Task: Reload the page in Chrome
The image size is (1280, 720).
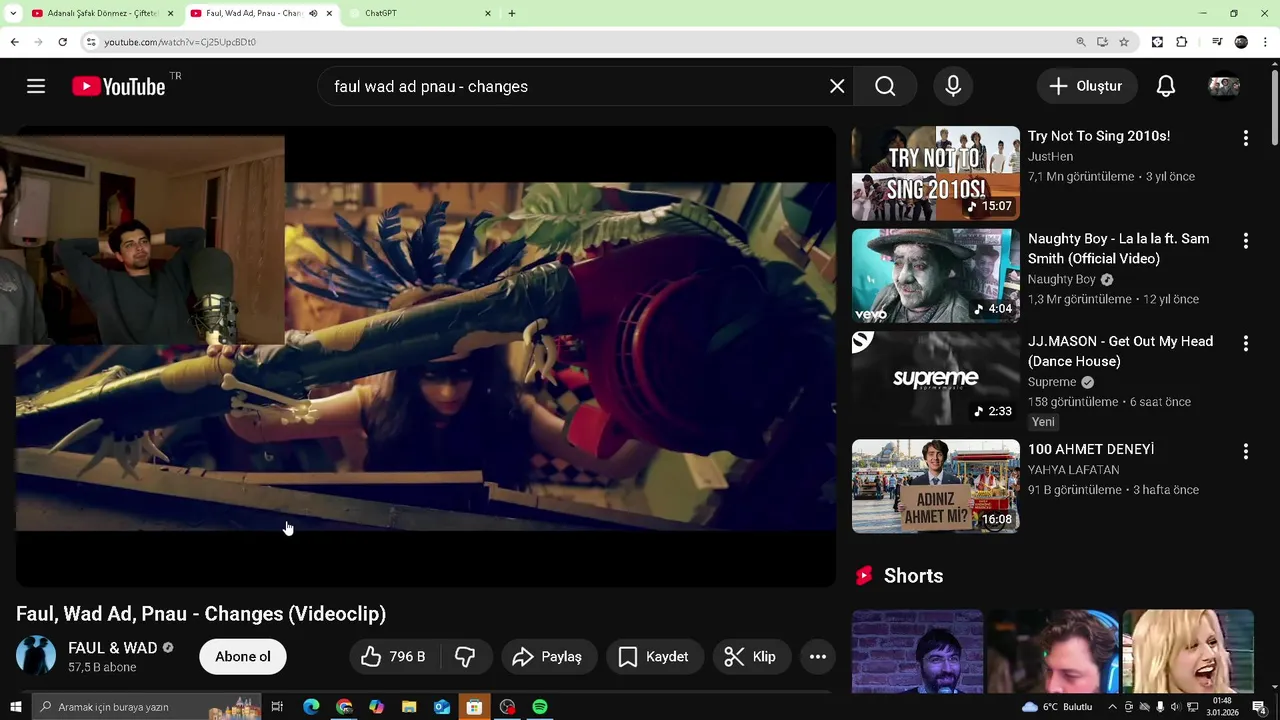Action: coord(62,42)
